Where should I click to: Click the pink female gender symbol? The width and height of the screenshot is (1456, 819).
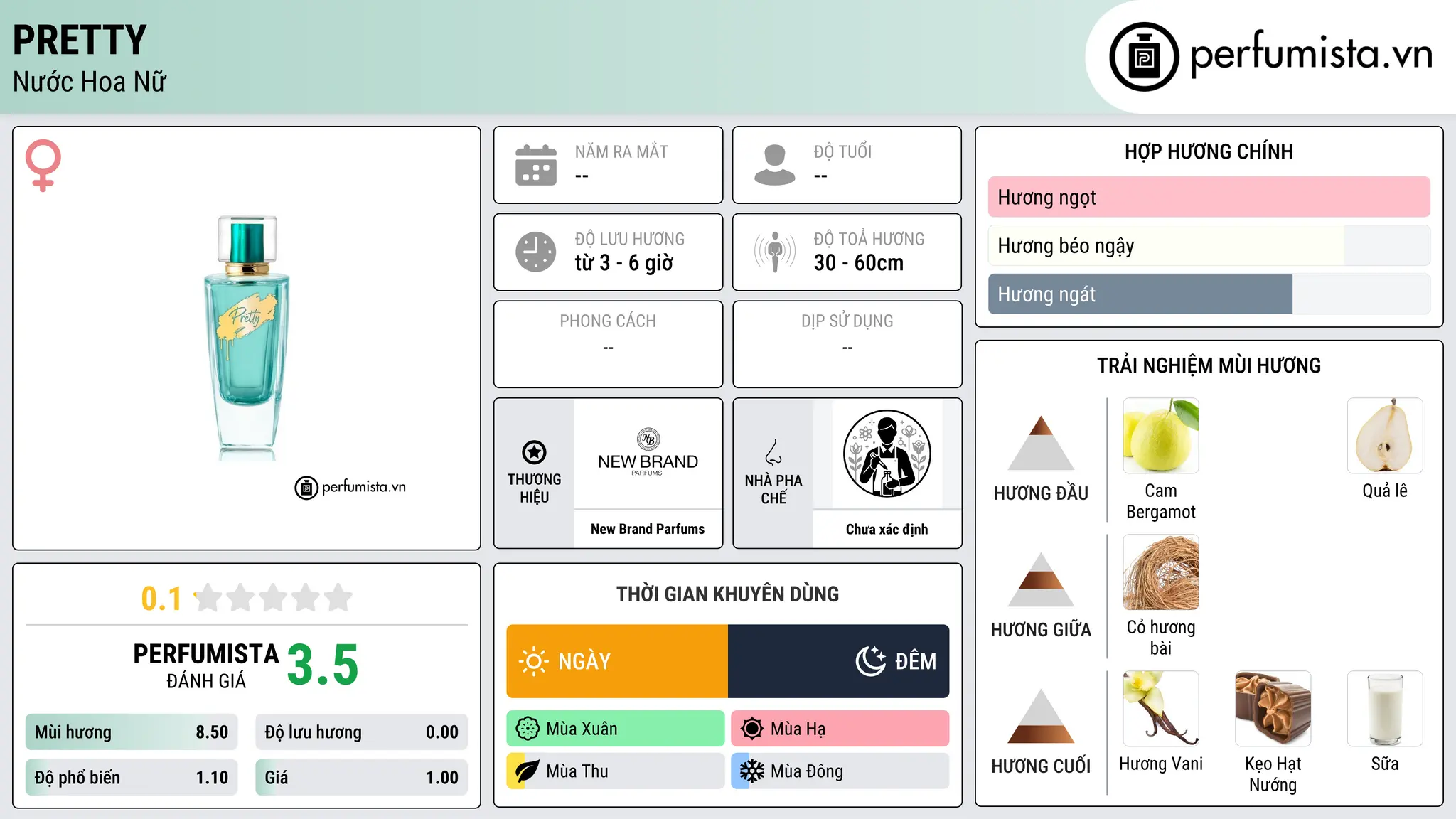click(x=43, y=166)
